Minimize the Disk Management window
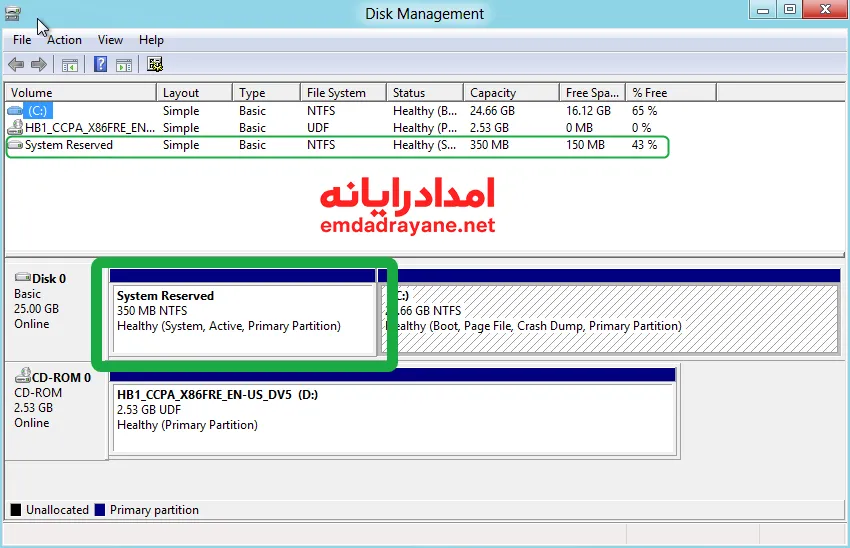This screenshot has width=850, height=548. click(763, 10)
